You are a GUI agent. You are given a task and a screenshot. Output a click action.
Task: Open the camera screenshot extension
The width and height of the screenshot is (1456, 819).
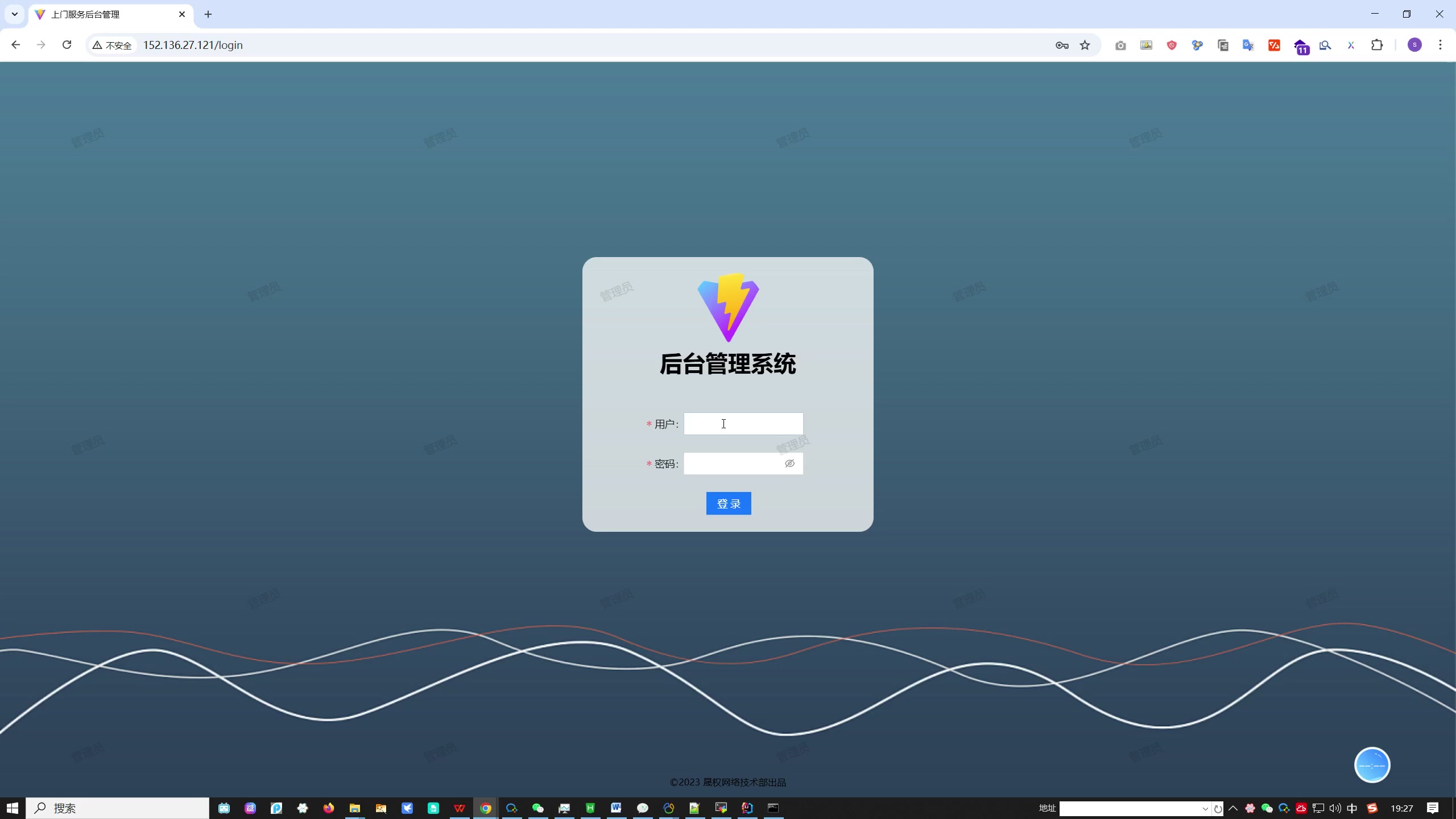[1120, 45]
